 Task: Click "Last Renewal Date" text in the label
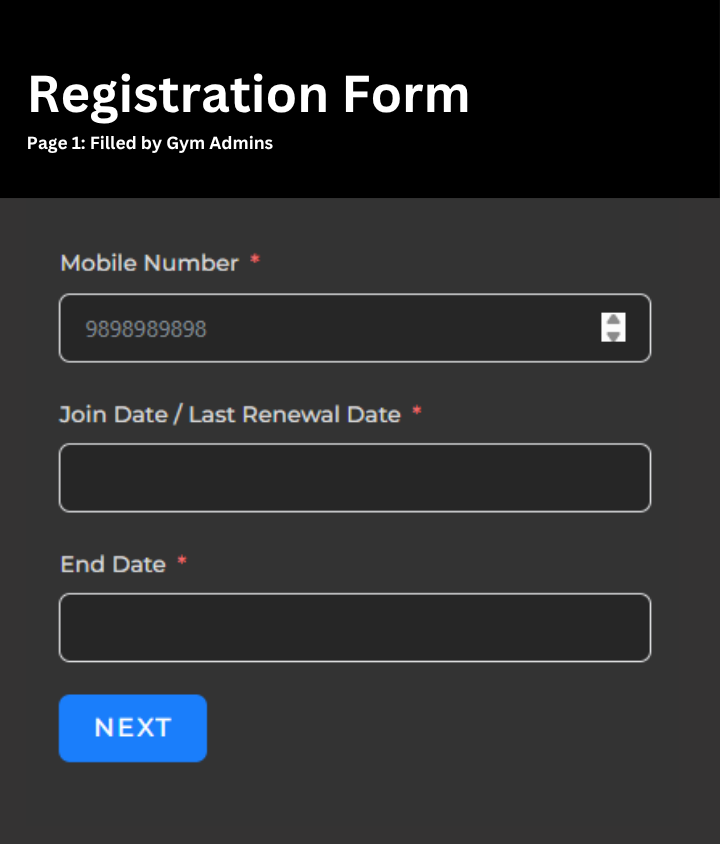click(294, 414)
